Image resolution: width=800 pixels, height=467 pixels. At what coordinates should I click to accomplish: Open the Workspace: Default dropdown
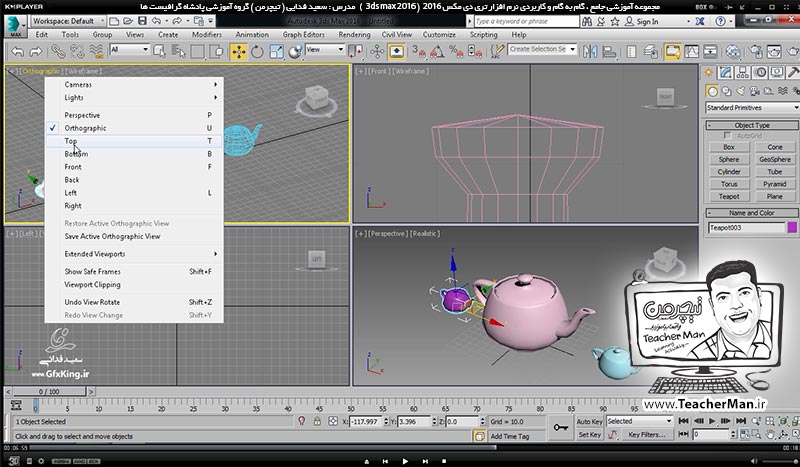pos(68,21)
